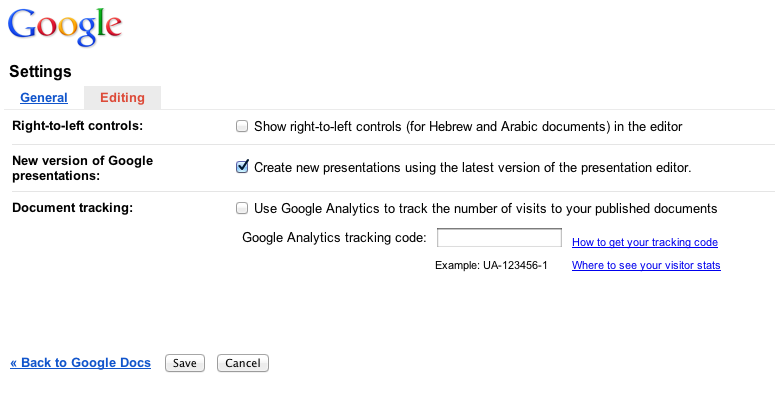Open 'How to get your tracking code' link
This screenshot has height=401, width=775.
click(x=644, y=242)
